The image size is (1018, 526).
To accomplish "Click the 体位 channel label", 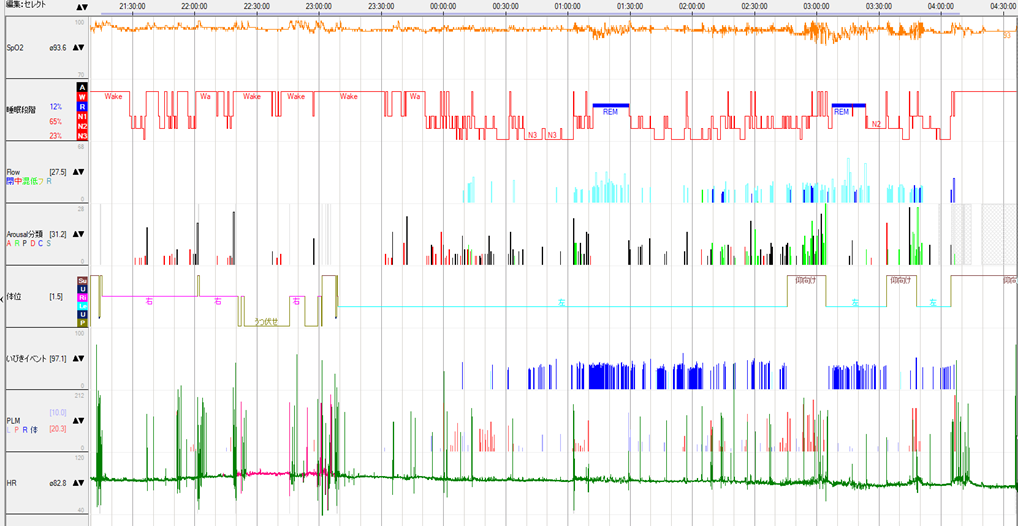I will click(14, 297).
